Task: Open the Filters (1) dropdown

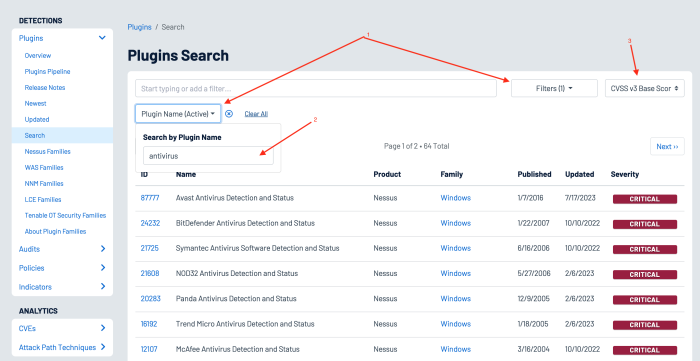Action: point(554,88)
